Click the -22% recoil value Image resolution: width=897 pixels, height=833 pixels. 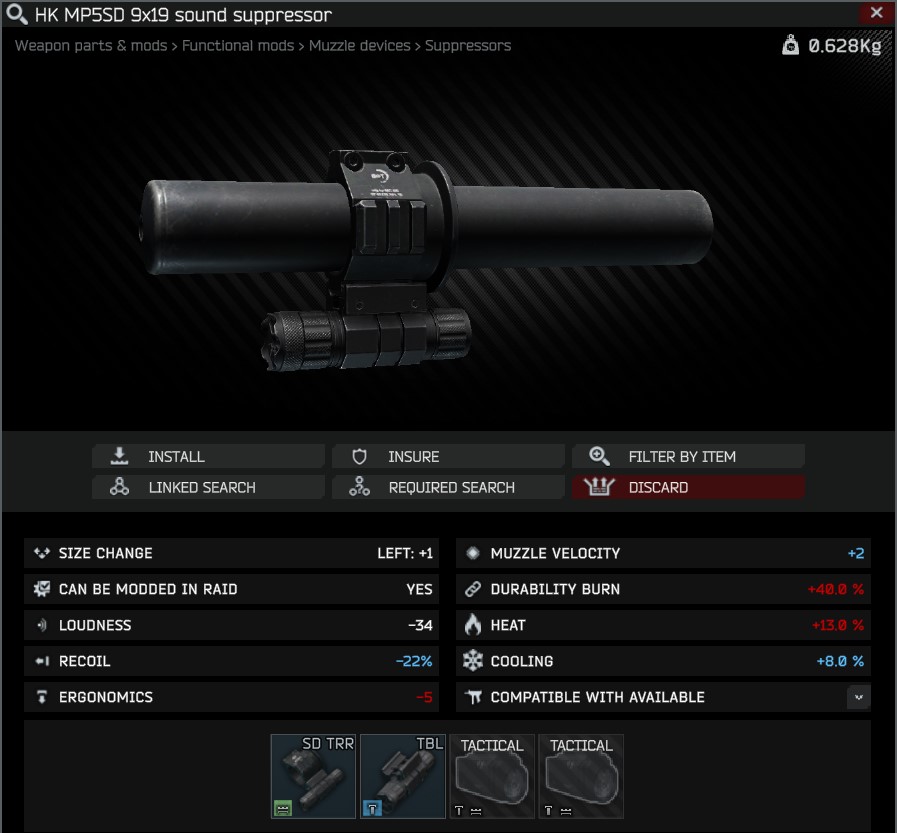[414, 661]
